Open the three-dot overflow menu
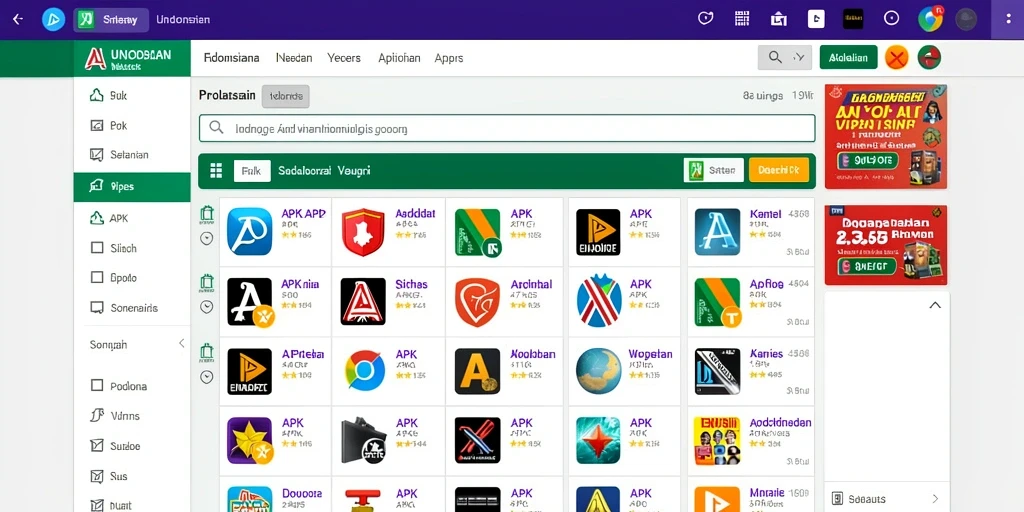1024x512 pixels. point(1010,19)
